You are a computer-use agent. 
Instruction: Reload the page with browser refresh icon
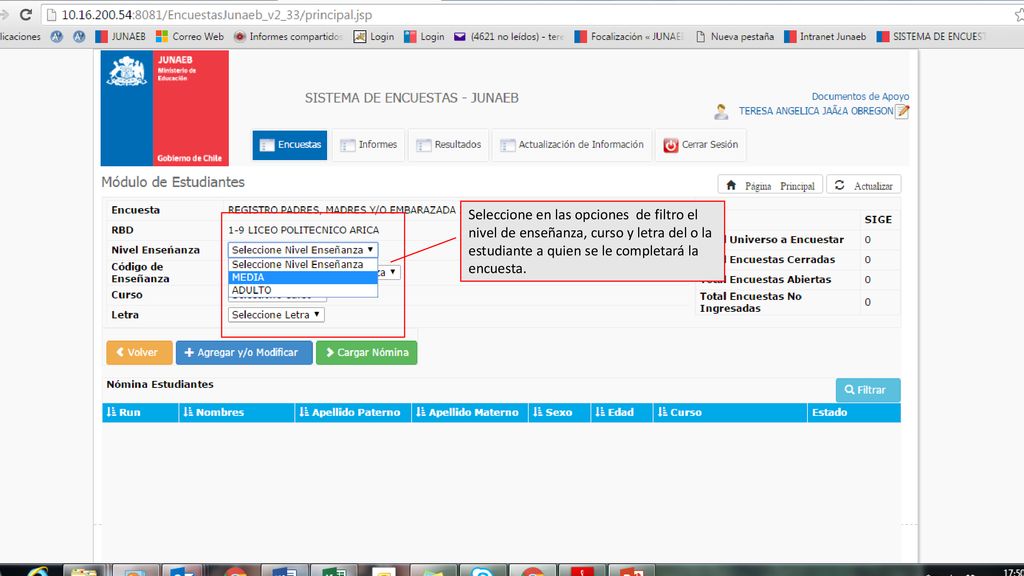(25, 14)
